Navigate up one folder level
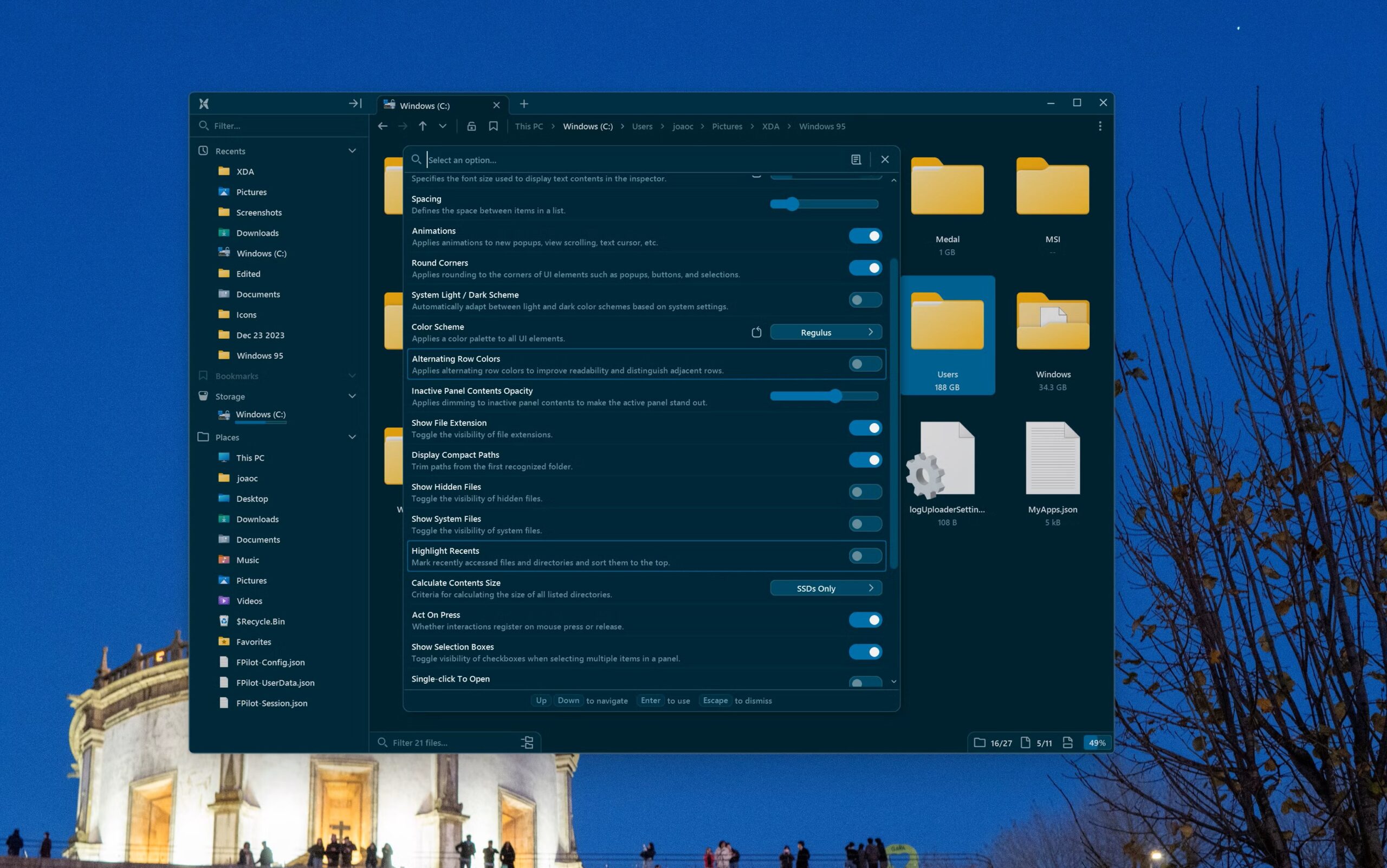The image size is (1387, 868). tap(423, 126)
